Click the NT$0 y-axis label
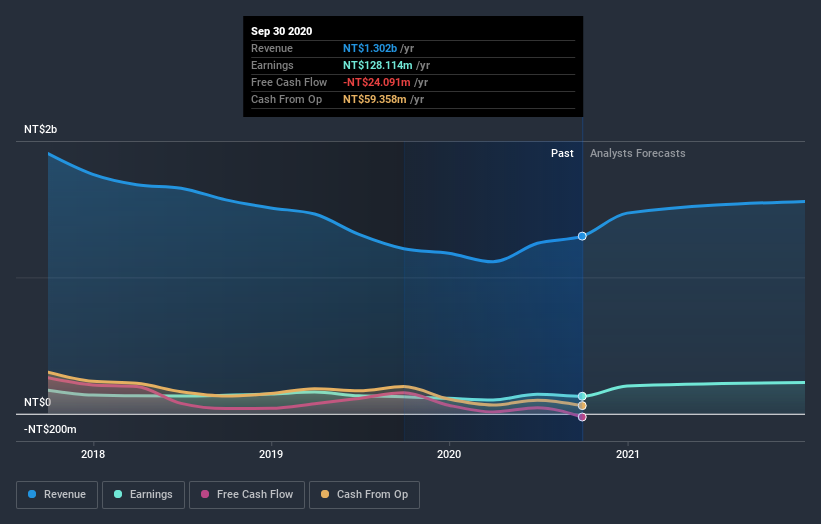The image size is (821, 524). pos(38,402)
